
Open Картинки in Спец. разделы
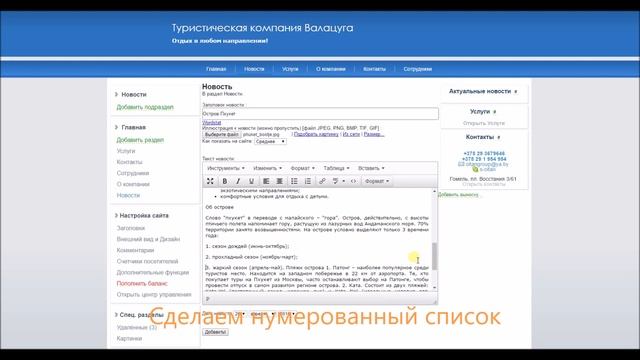tap(129, 338)
